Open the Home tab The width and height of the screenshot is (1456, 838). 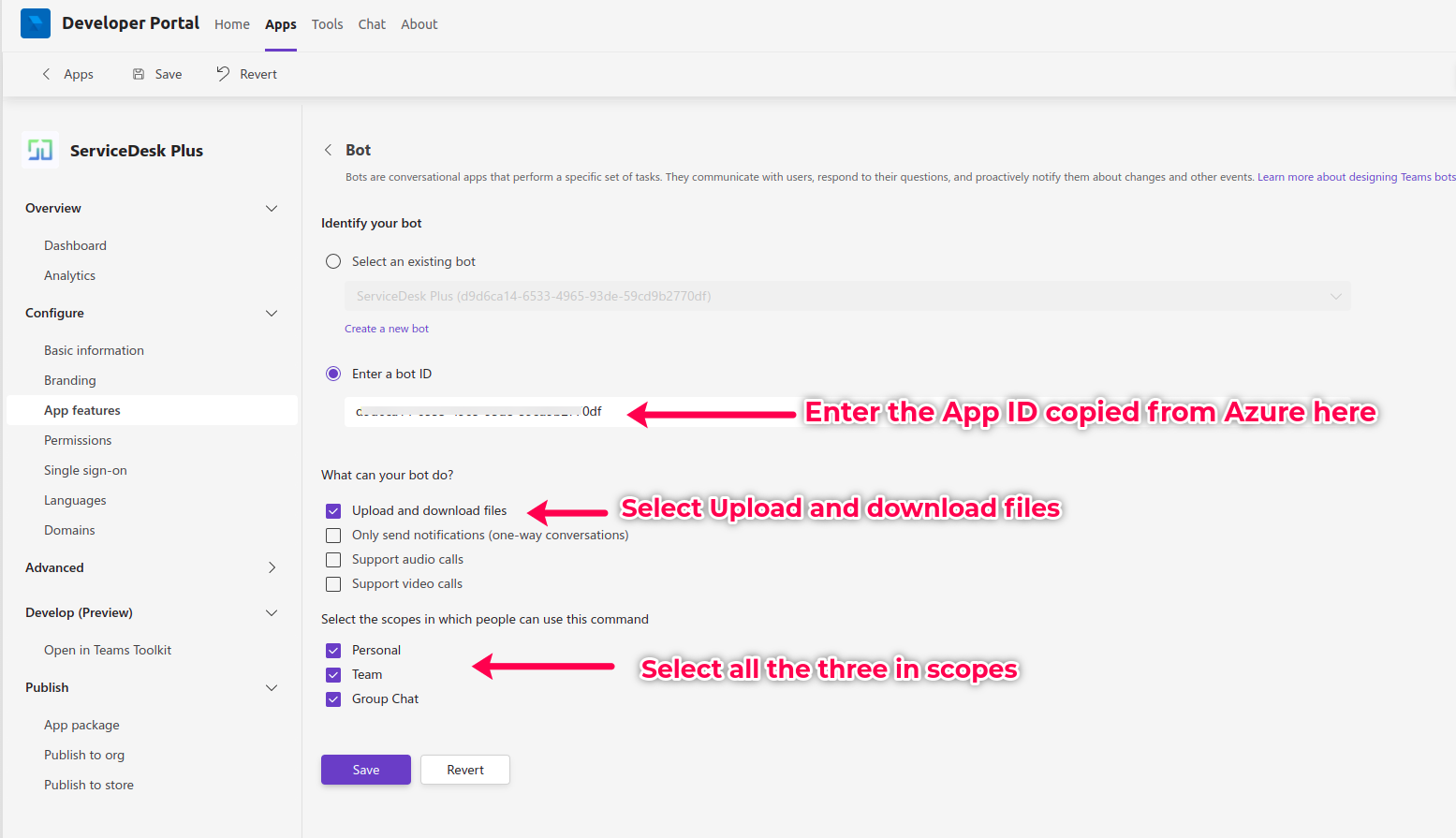pyautogui.click(x=232, y=24)
